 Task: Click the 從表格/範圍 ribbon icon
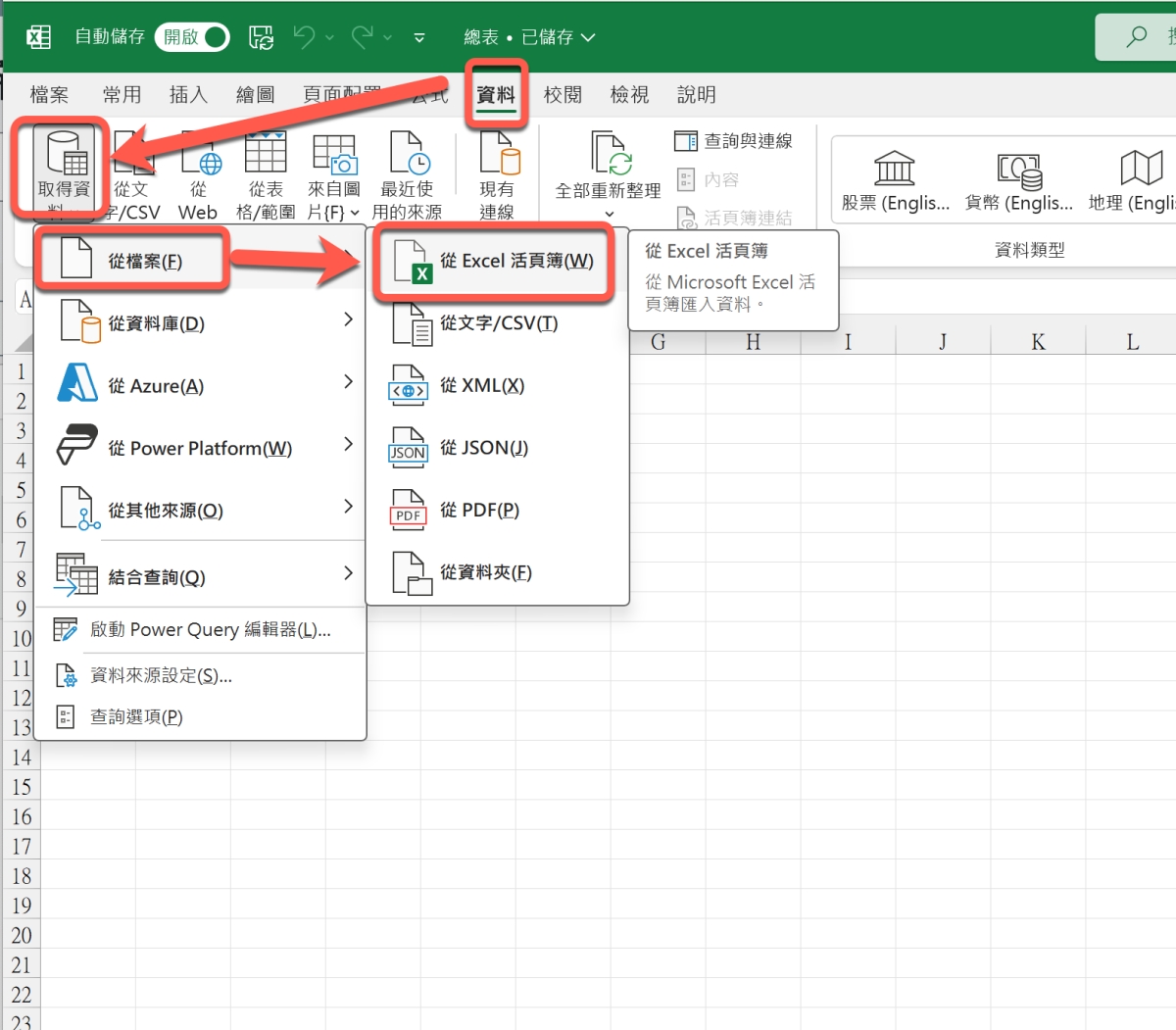tap(266, 176)
